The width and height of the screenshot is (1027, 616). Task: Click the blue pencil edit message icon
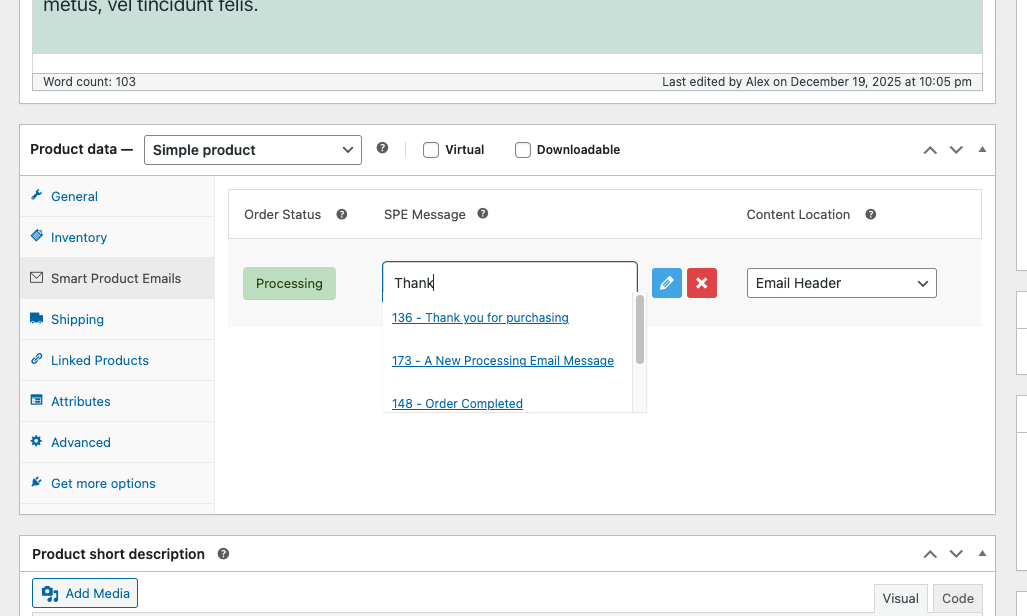pyautogui.click(x=666, y=283)
